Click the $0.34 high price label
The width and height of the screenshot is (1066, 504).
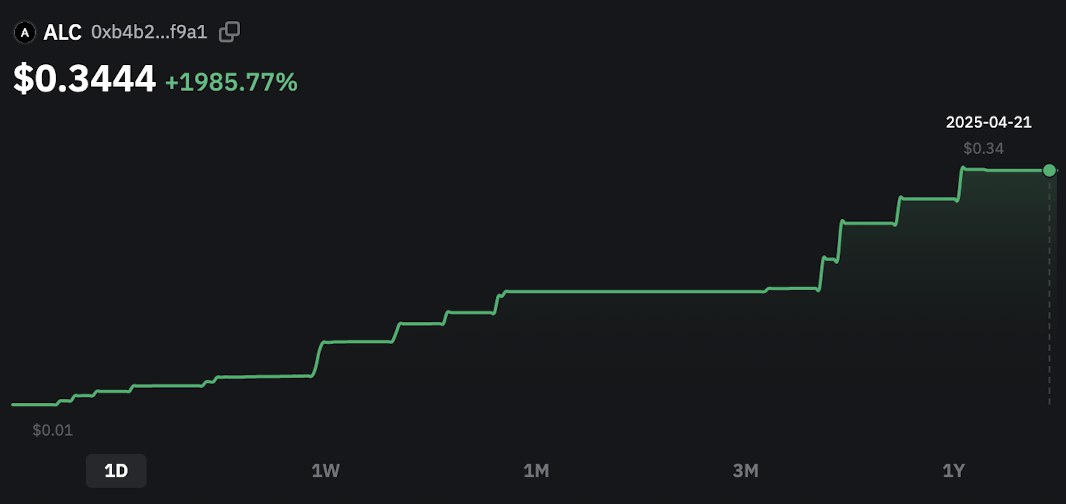[983, 148]
